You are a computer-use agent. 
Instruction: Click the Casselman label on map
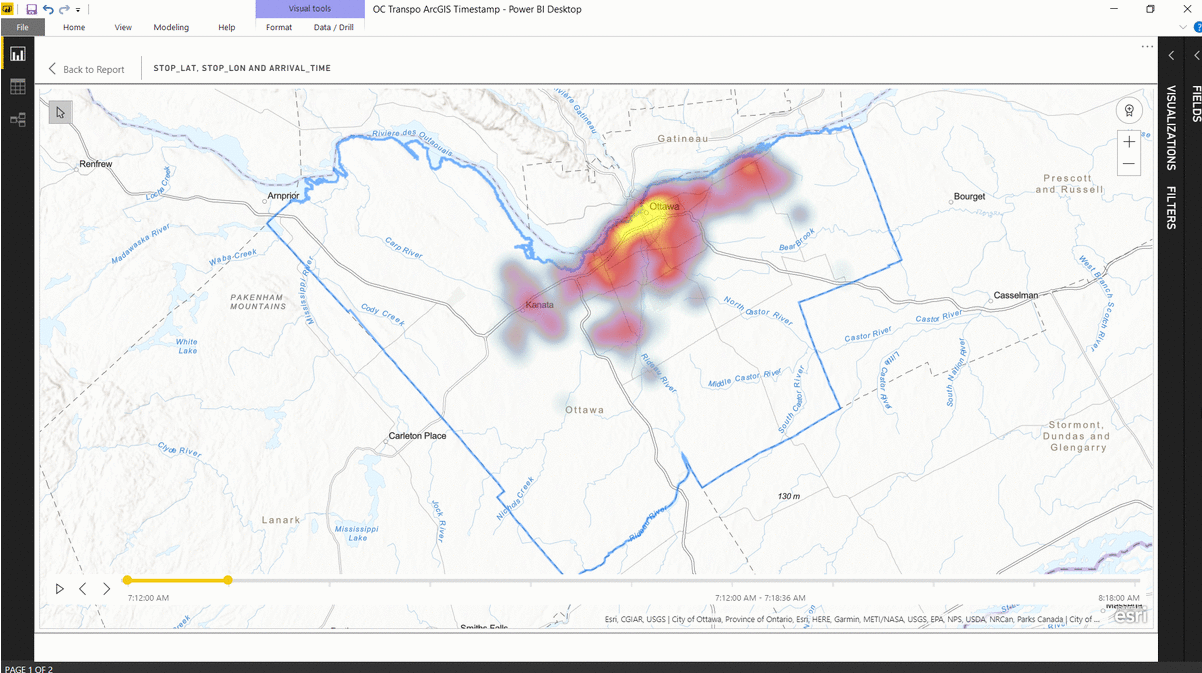(x=1015, y=295)
